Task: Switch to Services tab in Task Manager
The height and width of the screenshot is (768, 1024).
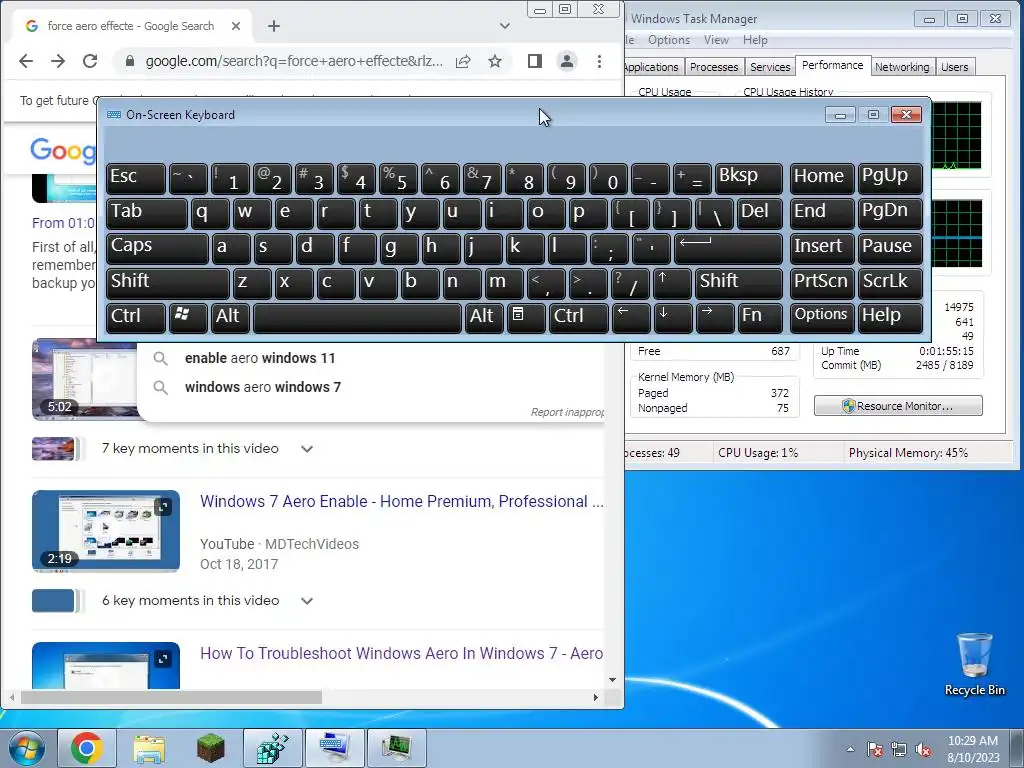Action: pyautogui.click(x=770, y=67)
